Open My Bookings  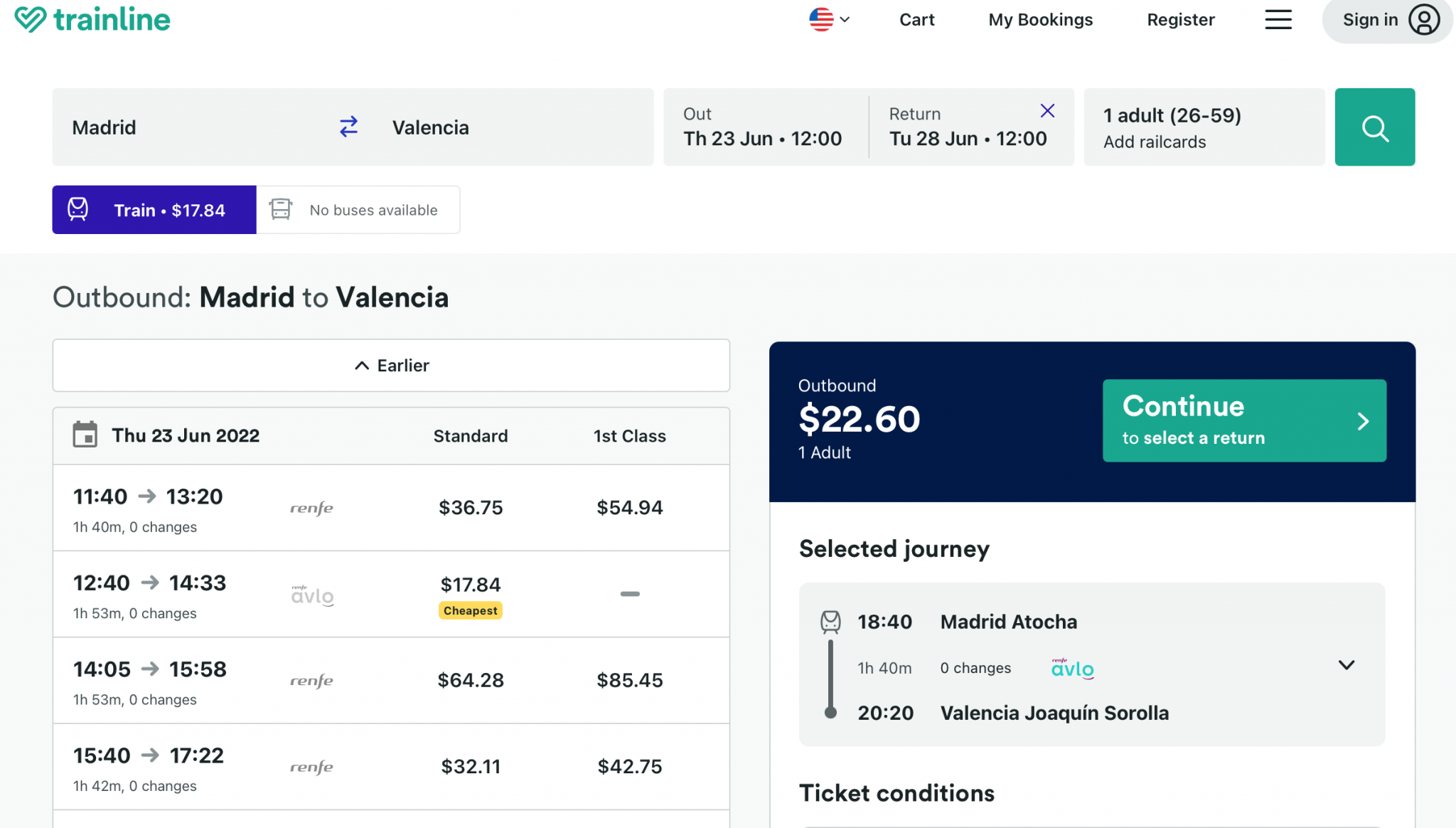pos(1040,20)
